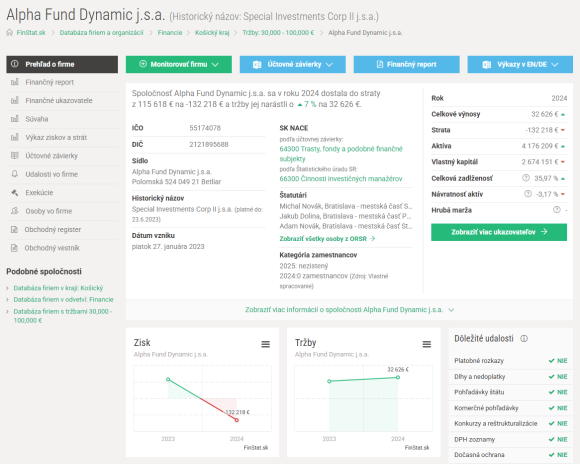
Task: Open 64300 Trasty, fondy NACE link
Action: pos(341,154)
